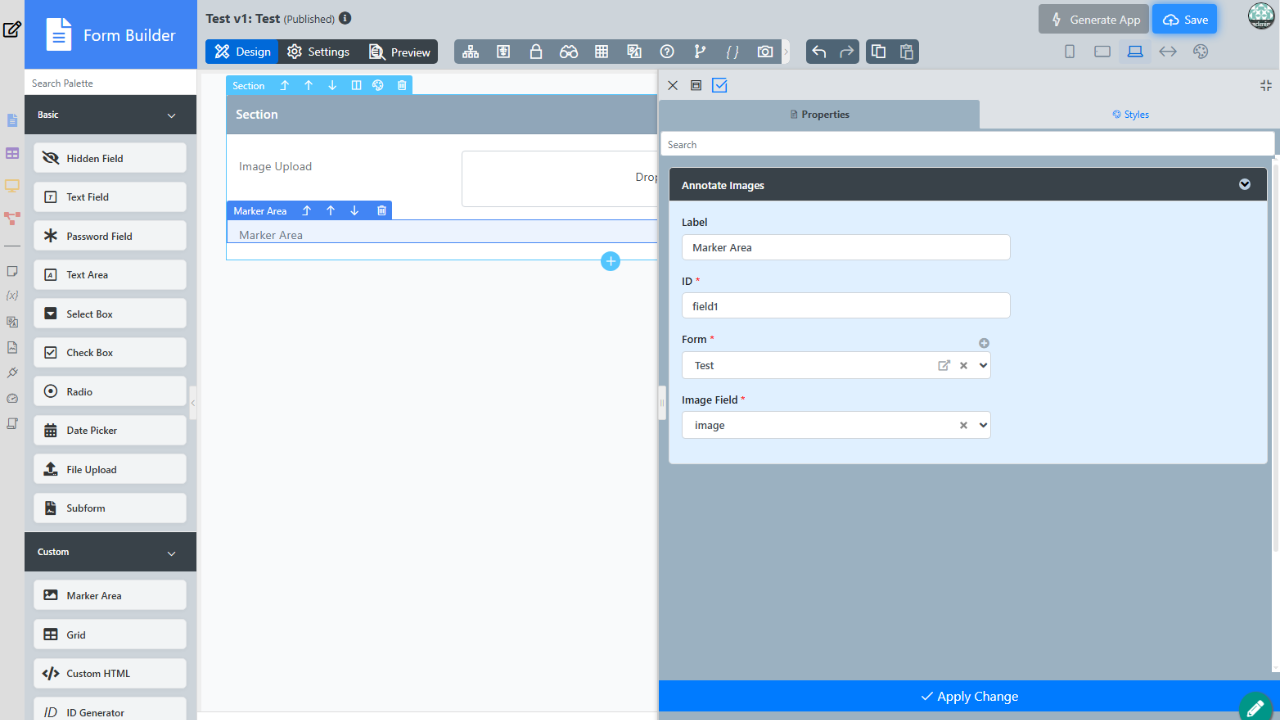Switch to mobile phone preview toggle
Image resolution: width=1280 pixels, height=720 pixels.
click(x=1069, y=52)
